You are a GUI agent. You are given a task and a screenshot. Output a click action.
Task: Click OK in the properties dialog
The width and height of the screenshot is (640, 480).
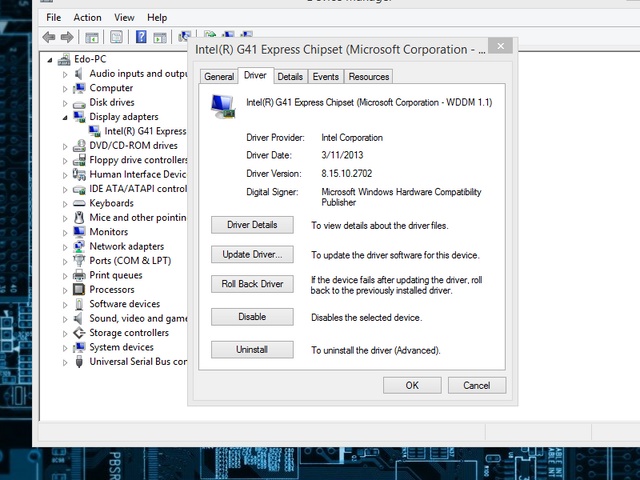[412, 385]
